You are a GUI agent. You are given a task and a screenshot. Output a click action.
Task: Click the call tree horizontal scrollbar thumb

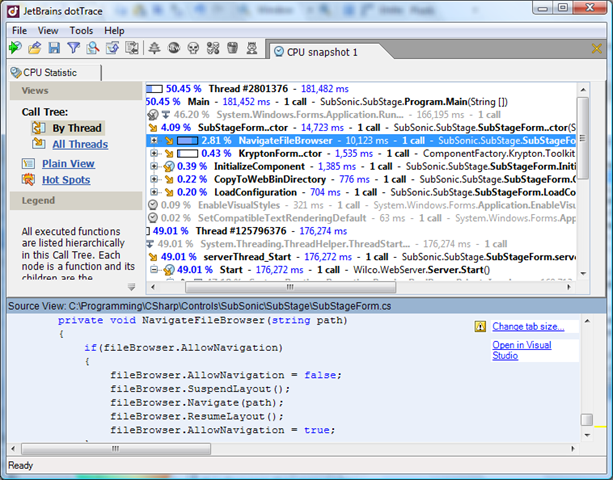[290, 287]
